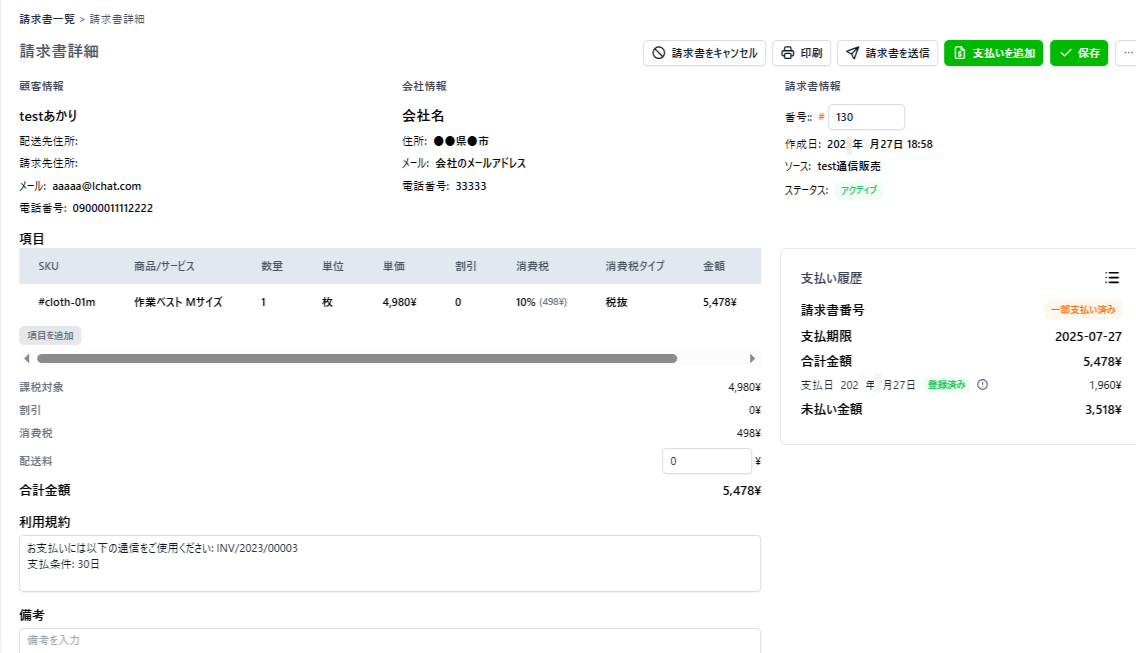Click the アクティブ status badge
The image size is (1136, 653).
tap(859, 190)
